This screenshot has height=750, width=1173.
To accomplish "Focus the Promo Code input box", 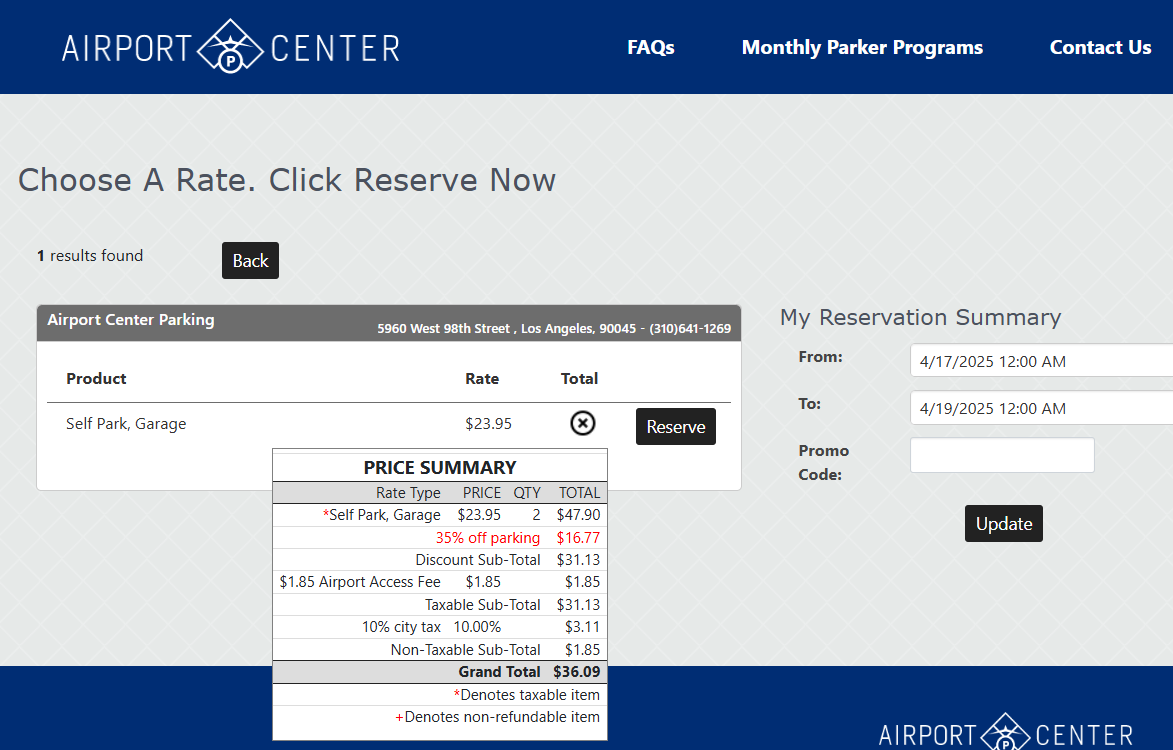I will tap(1001, 455).
